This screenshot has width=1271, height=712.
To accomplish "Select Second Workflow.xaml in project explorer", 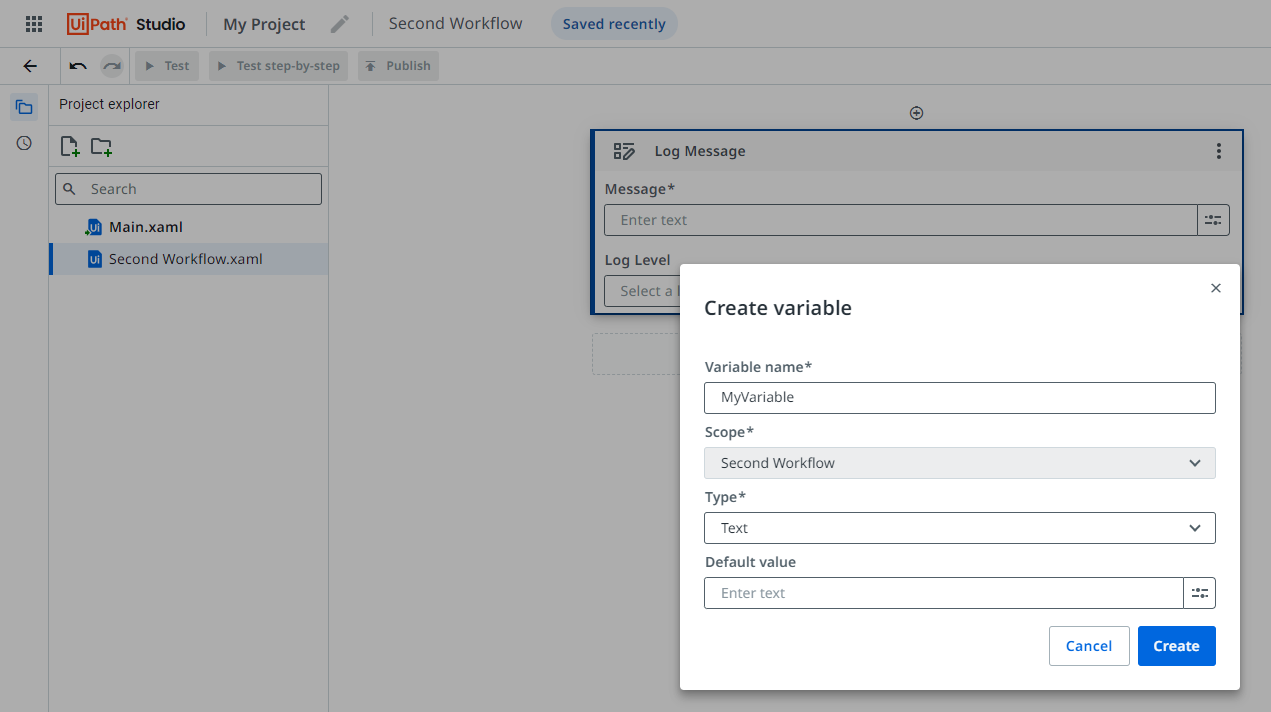I will pos(185,259).
